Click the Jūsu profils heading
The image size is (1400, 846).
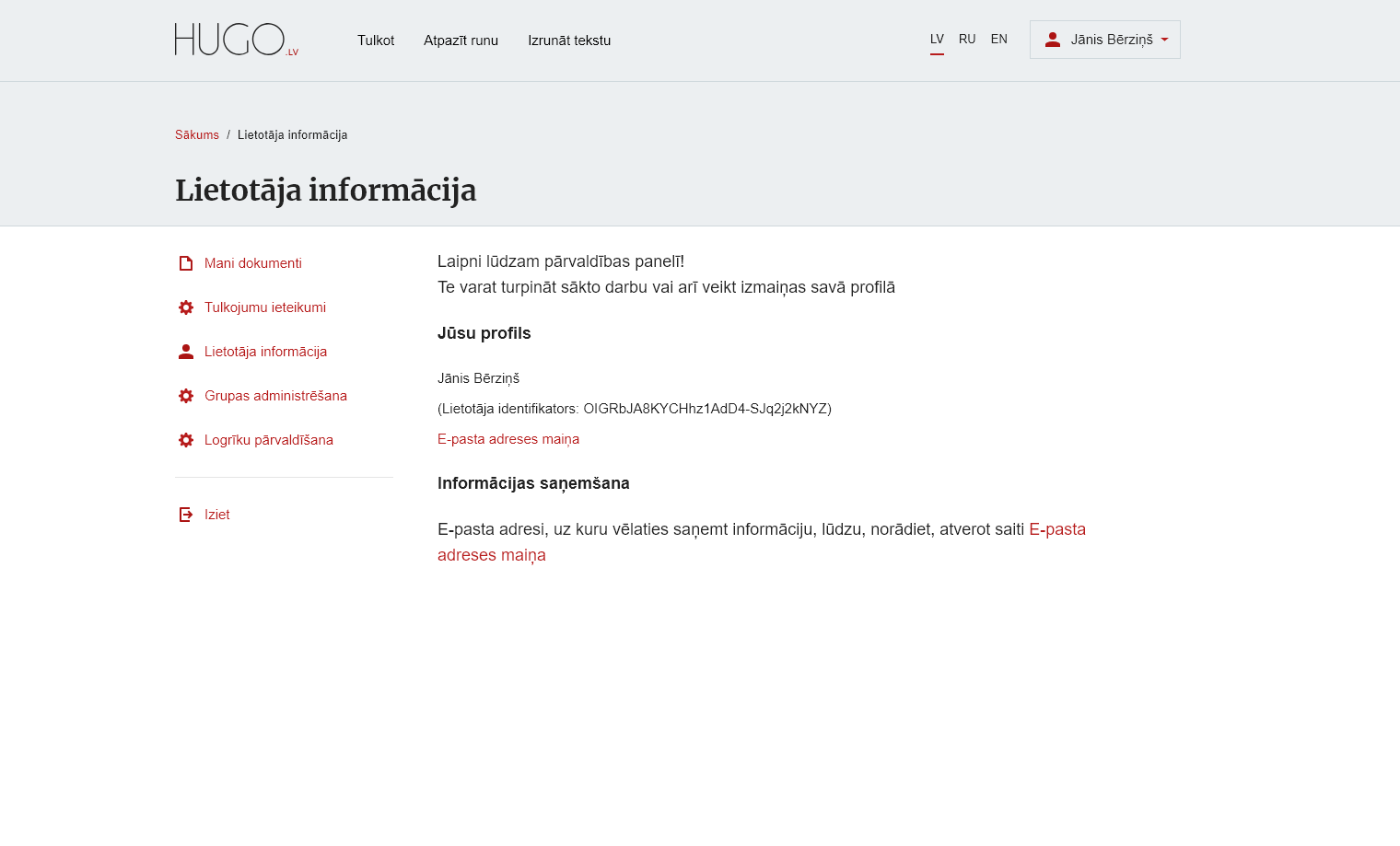click(484, 333)
